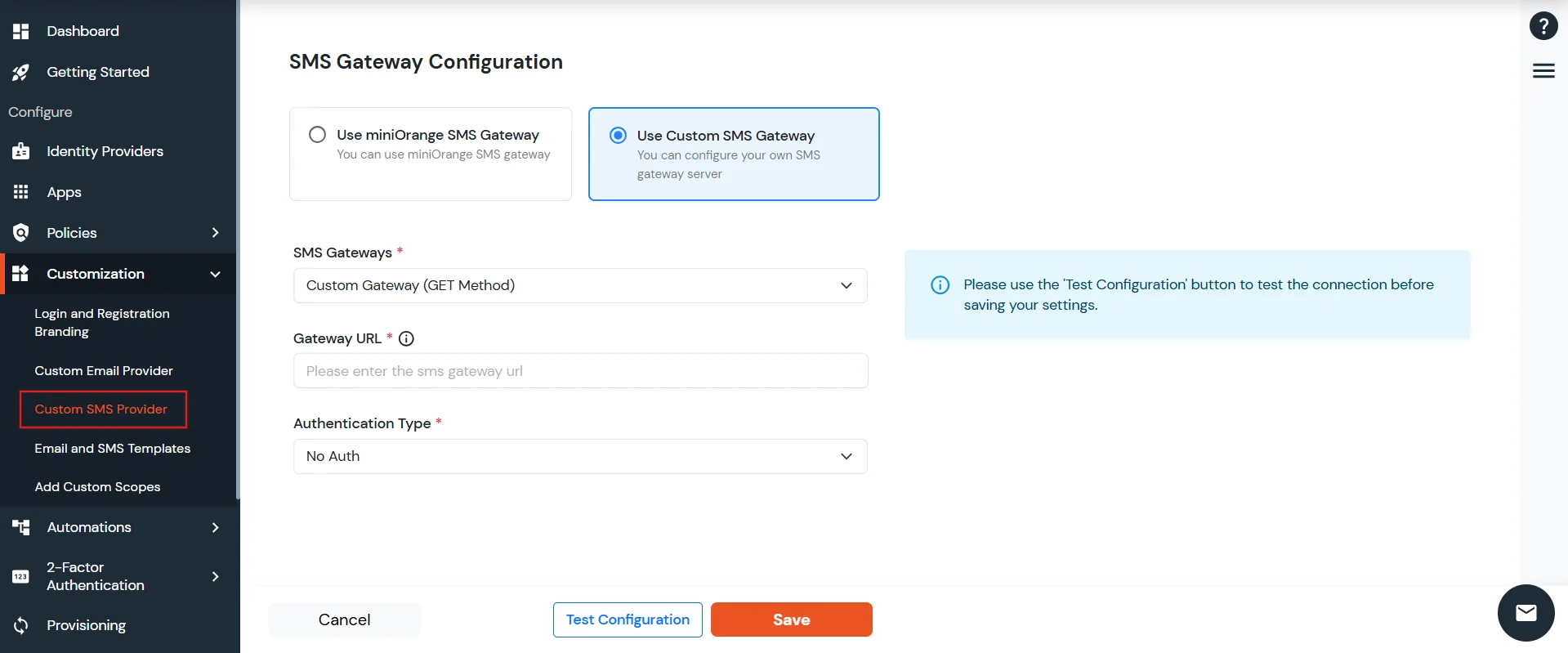Screen dimensions: 1568x653
Task: Open Login and Registration Branding
Action: pos(102,323)
